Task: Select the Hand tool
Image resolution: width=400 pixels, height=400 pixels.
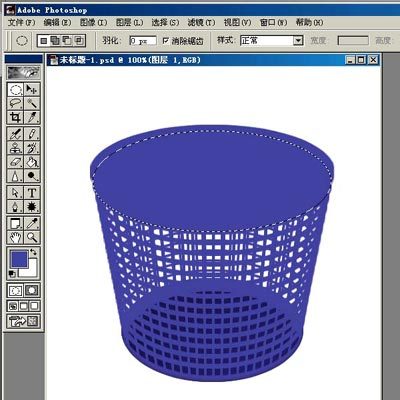Action: point(15,237)
